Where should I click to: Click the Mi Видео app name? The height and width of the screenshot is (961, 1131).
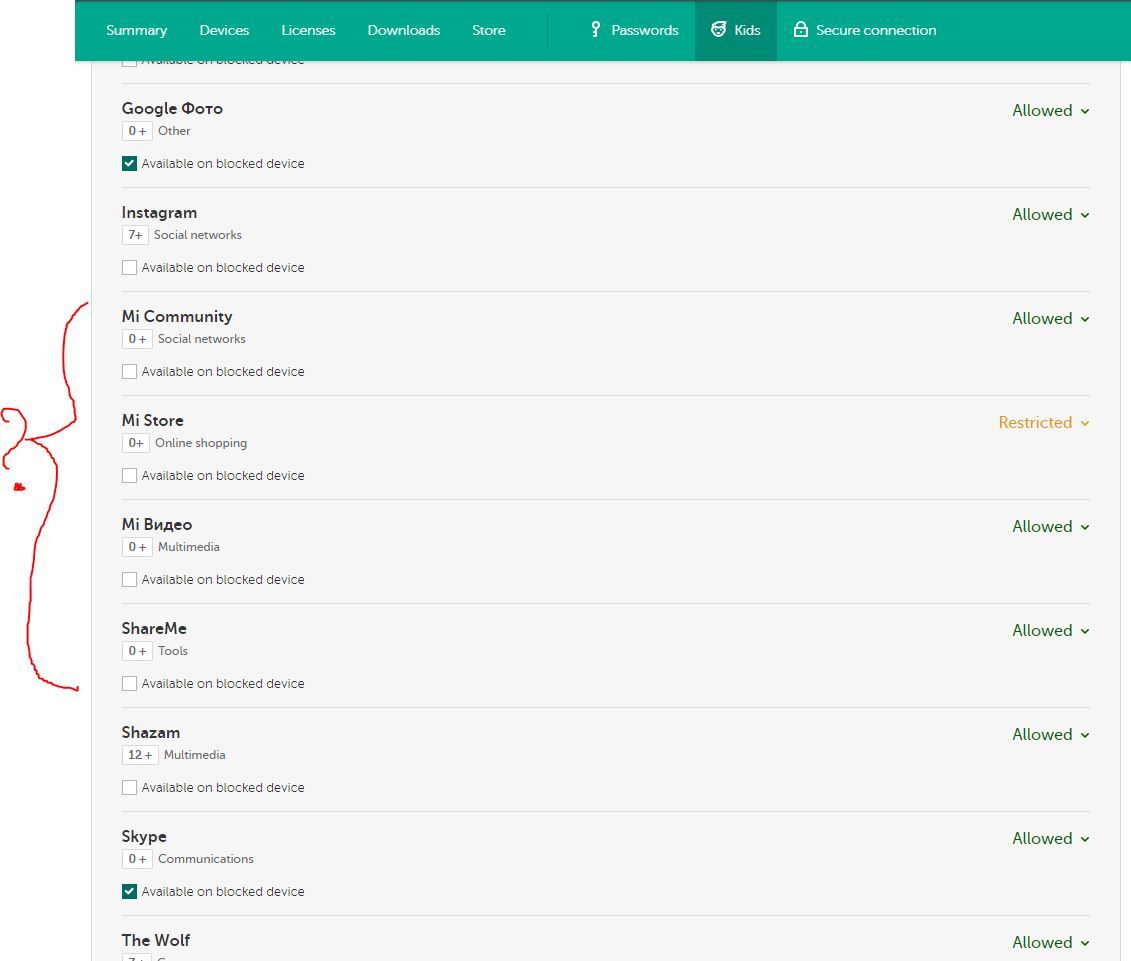(x=157, y=525)
